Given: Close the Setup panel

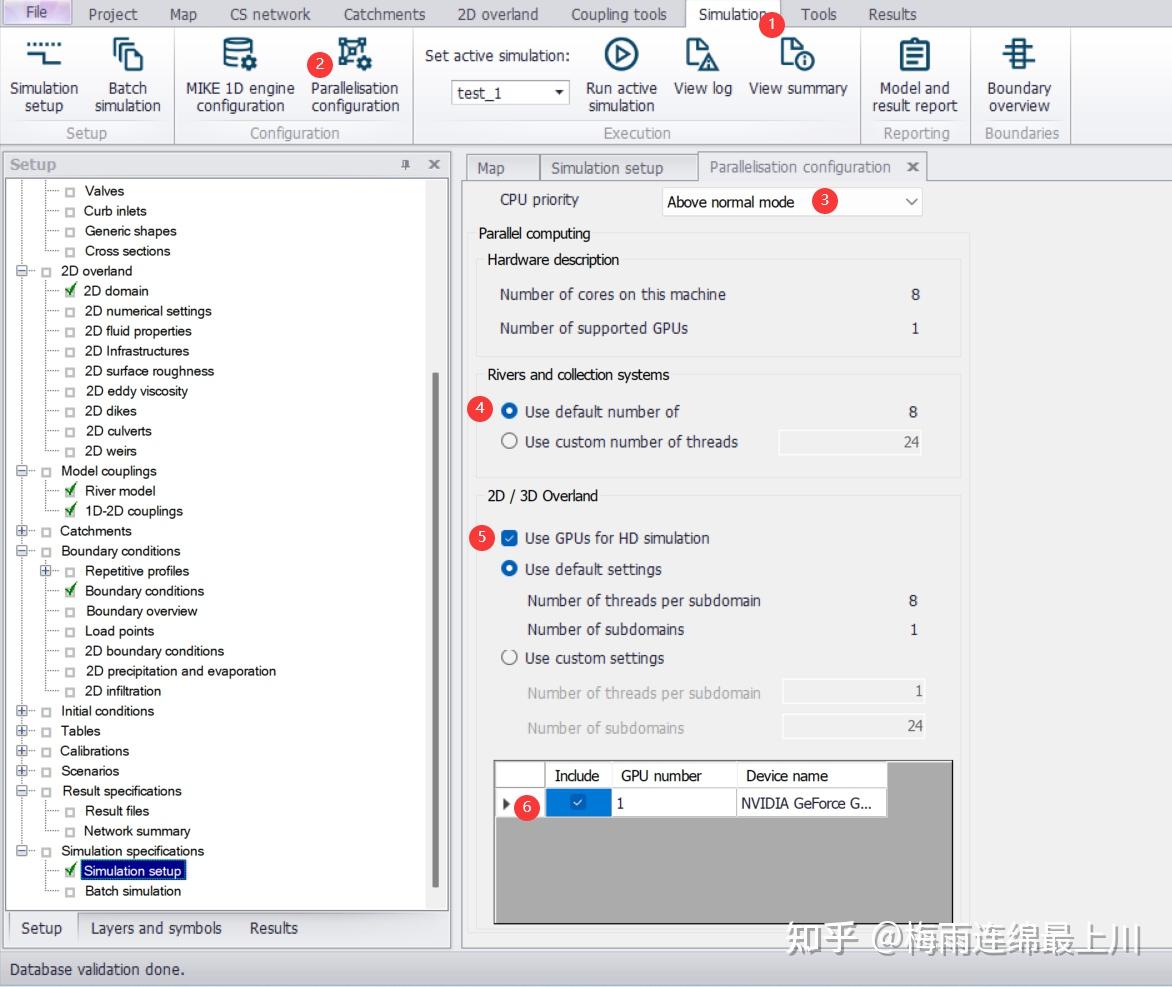Looking at the screenshot, I should tap(434, 164).
